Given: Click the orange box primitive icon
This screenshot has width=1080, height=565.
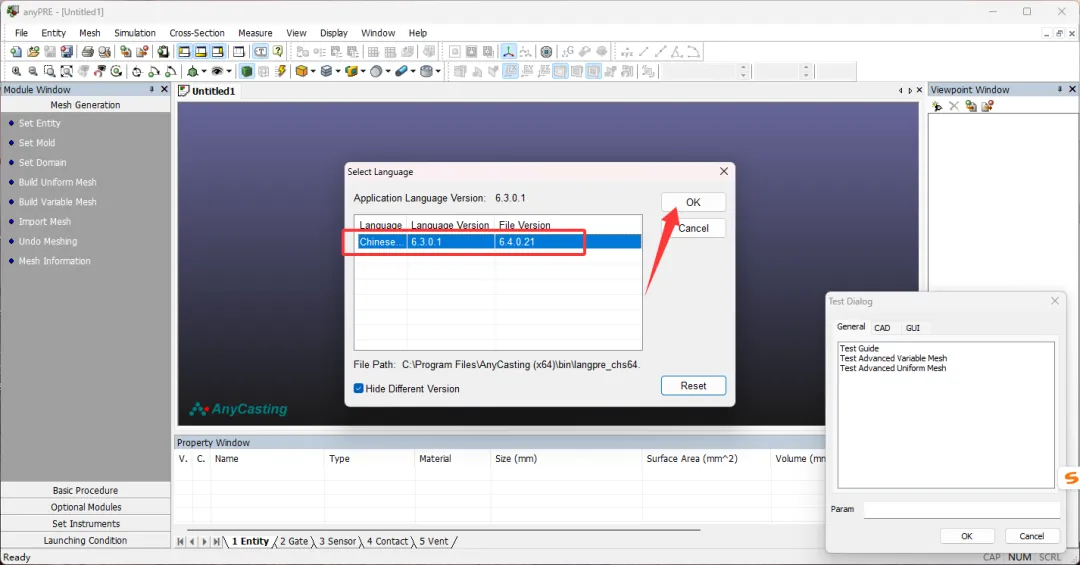Looking at the screenshot, I should (301, 71).
